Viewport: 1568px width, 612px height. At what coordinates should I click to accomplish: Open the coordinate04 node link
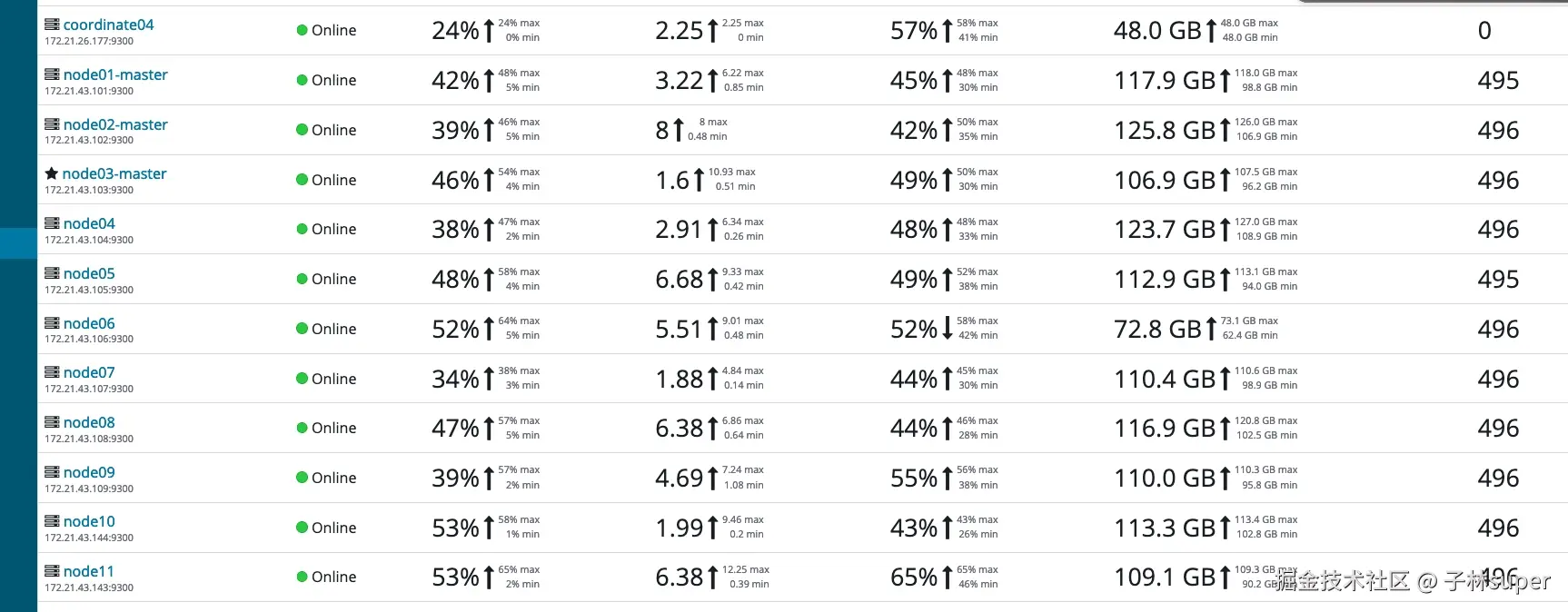(108, 25)
